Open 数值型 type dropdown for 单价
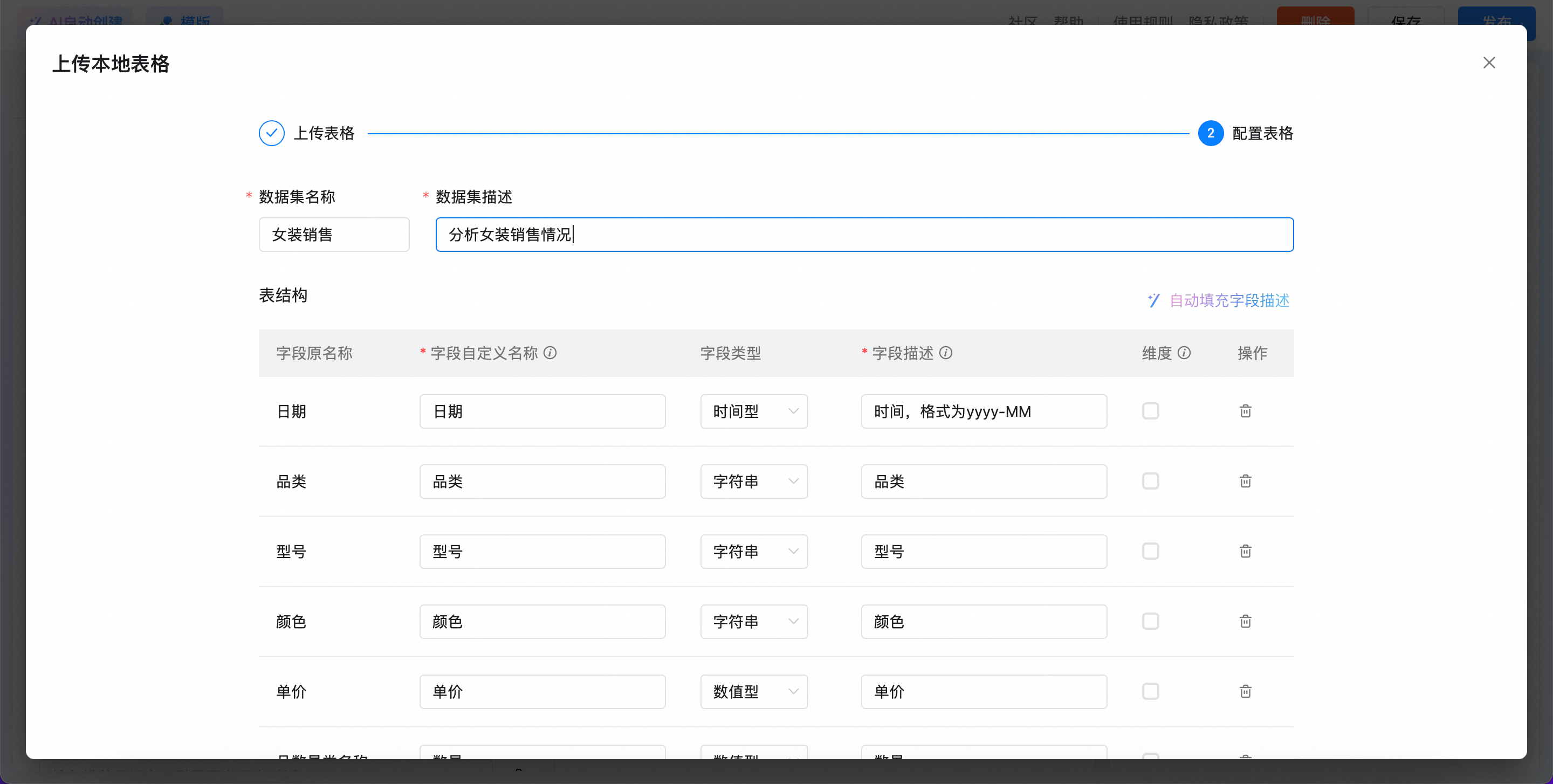 tap(754, 691)
